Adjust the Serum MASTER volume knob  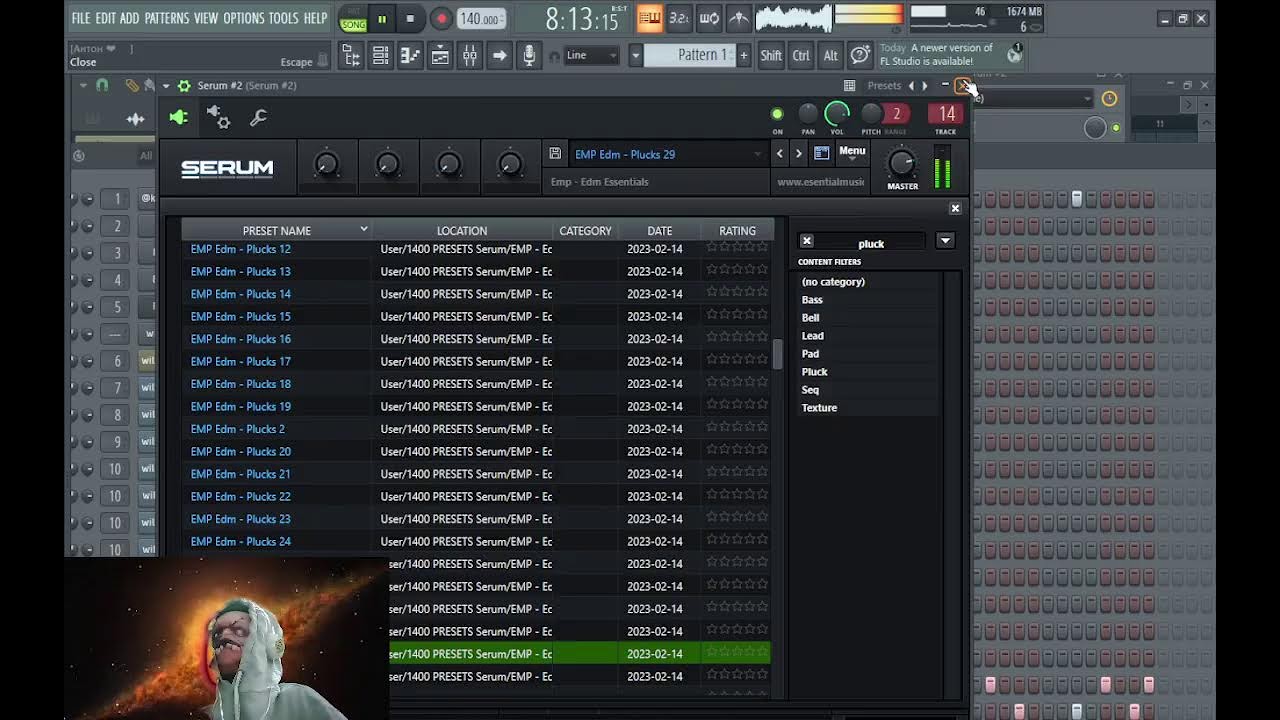pos(902,164)
